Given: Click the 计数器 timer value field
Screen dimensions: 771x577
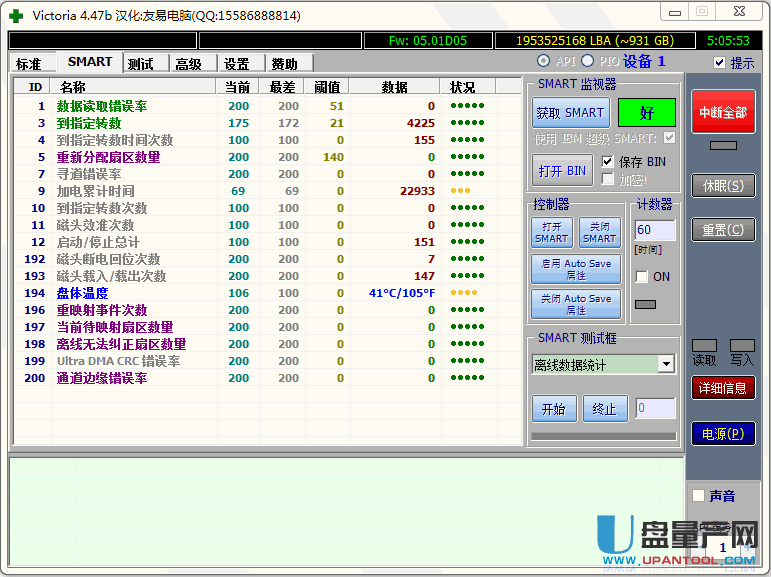Looking at the screenshot, I should [x=655, y=230].
